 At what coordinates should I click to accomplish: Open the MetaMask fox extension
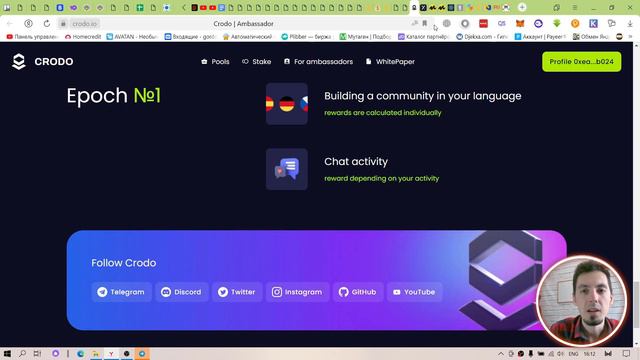tap(520, 24)
